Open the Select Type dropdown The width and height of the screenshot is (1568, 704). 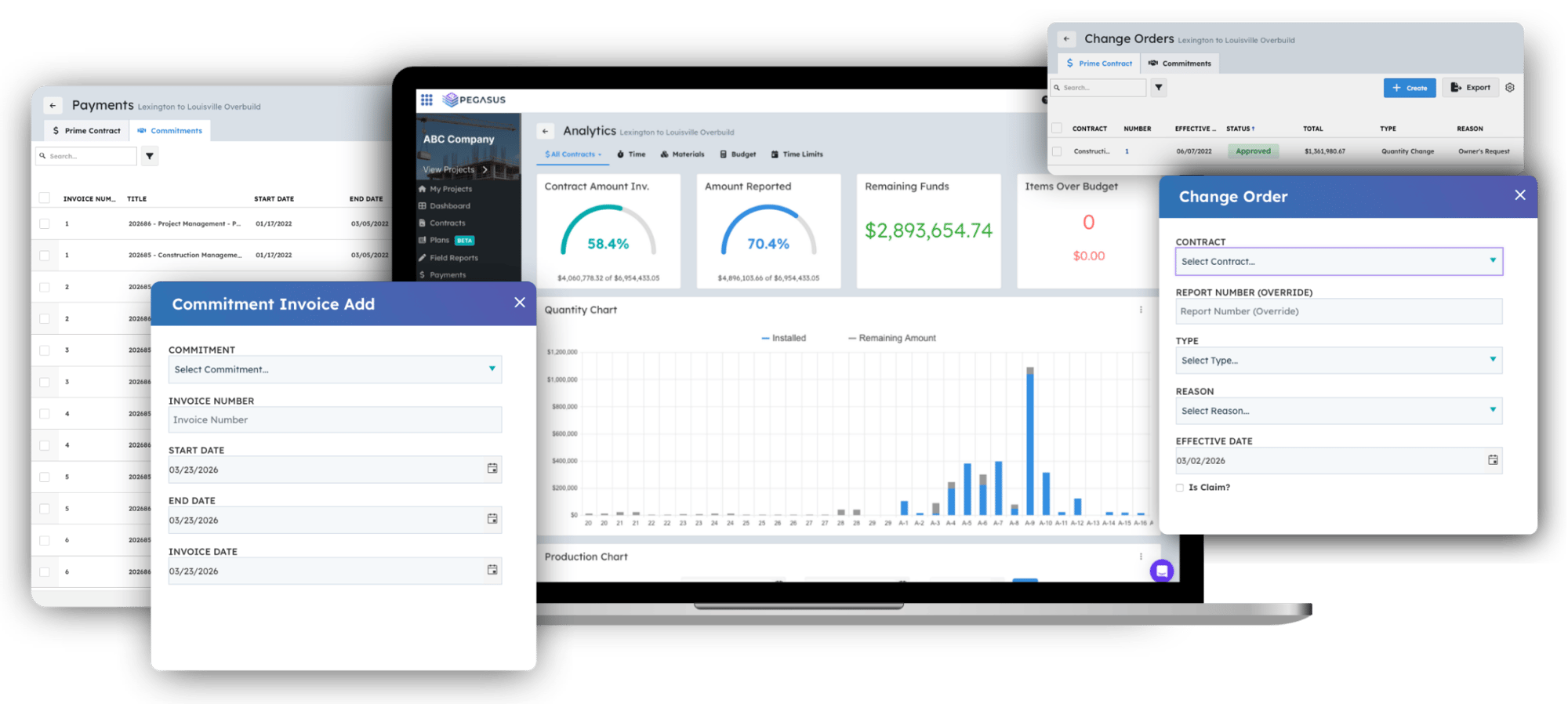[1338, 361]
